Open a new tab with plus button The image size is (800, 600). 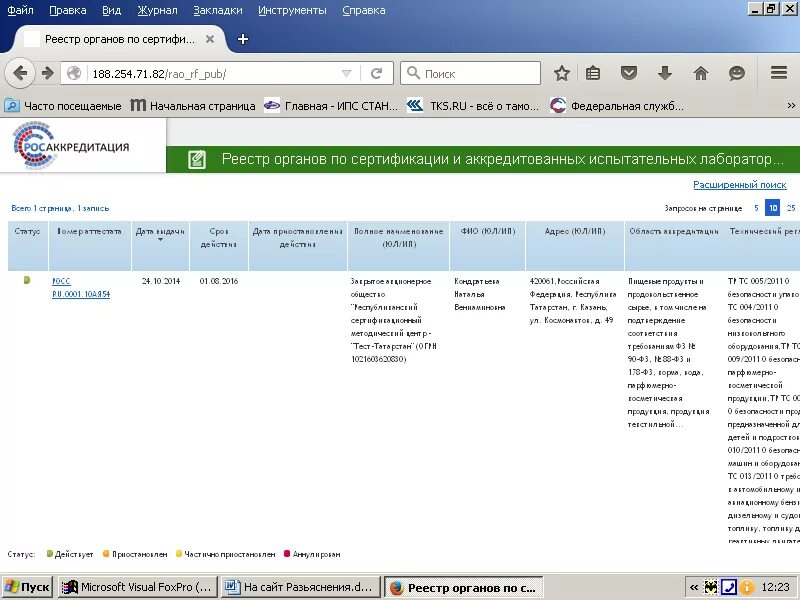coord(243,39)
